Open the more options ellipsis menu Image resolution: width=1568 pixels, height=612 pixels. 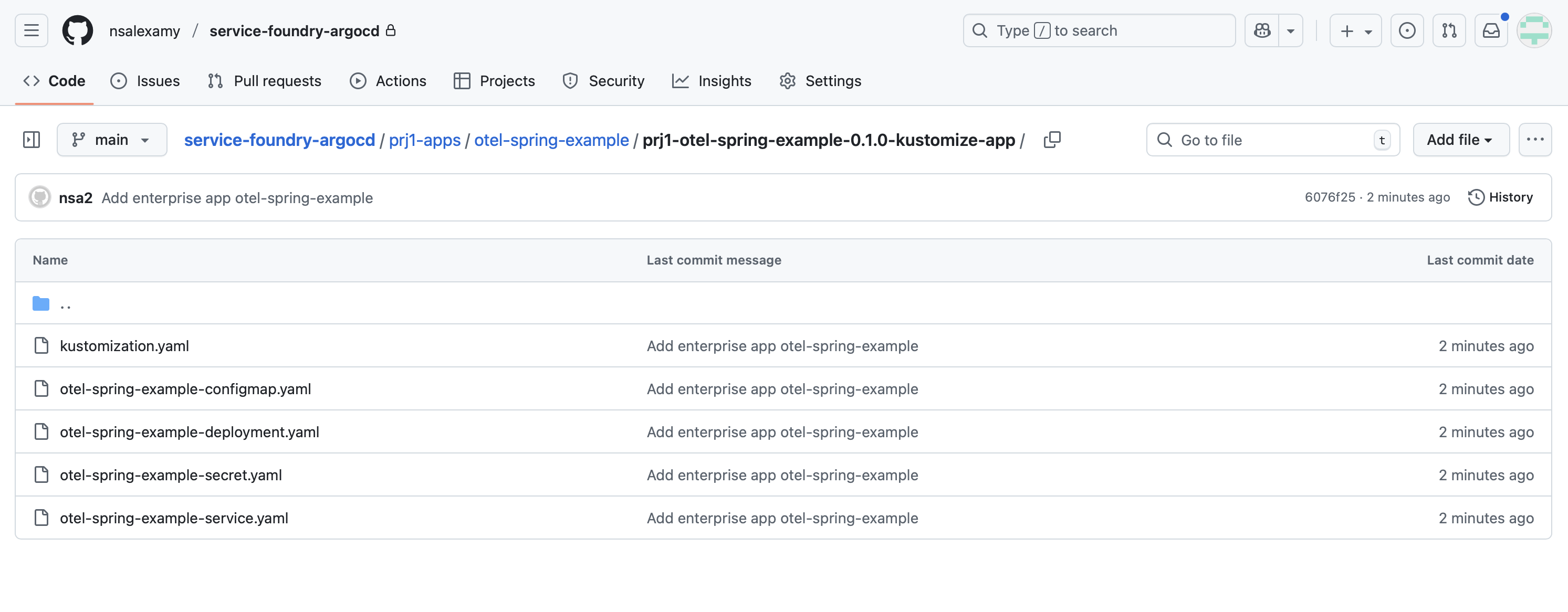click(1534, 140)
